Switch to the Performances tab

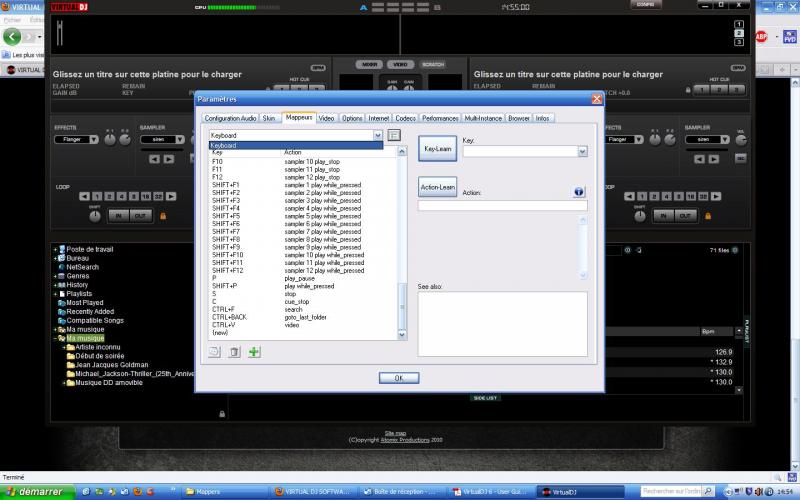tap(439, 118)
